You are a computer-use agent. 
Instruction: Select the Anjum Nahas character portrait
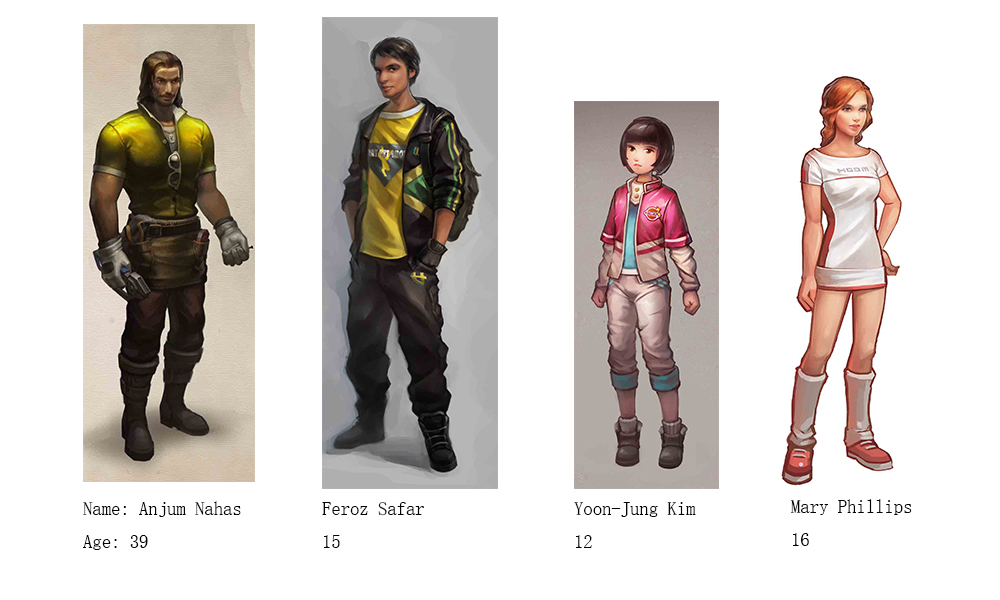coord(169,252)
